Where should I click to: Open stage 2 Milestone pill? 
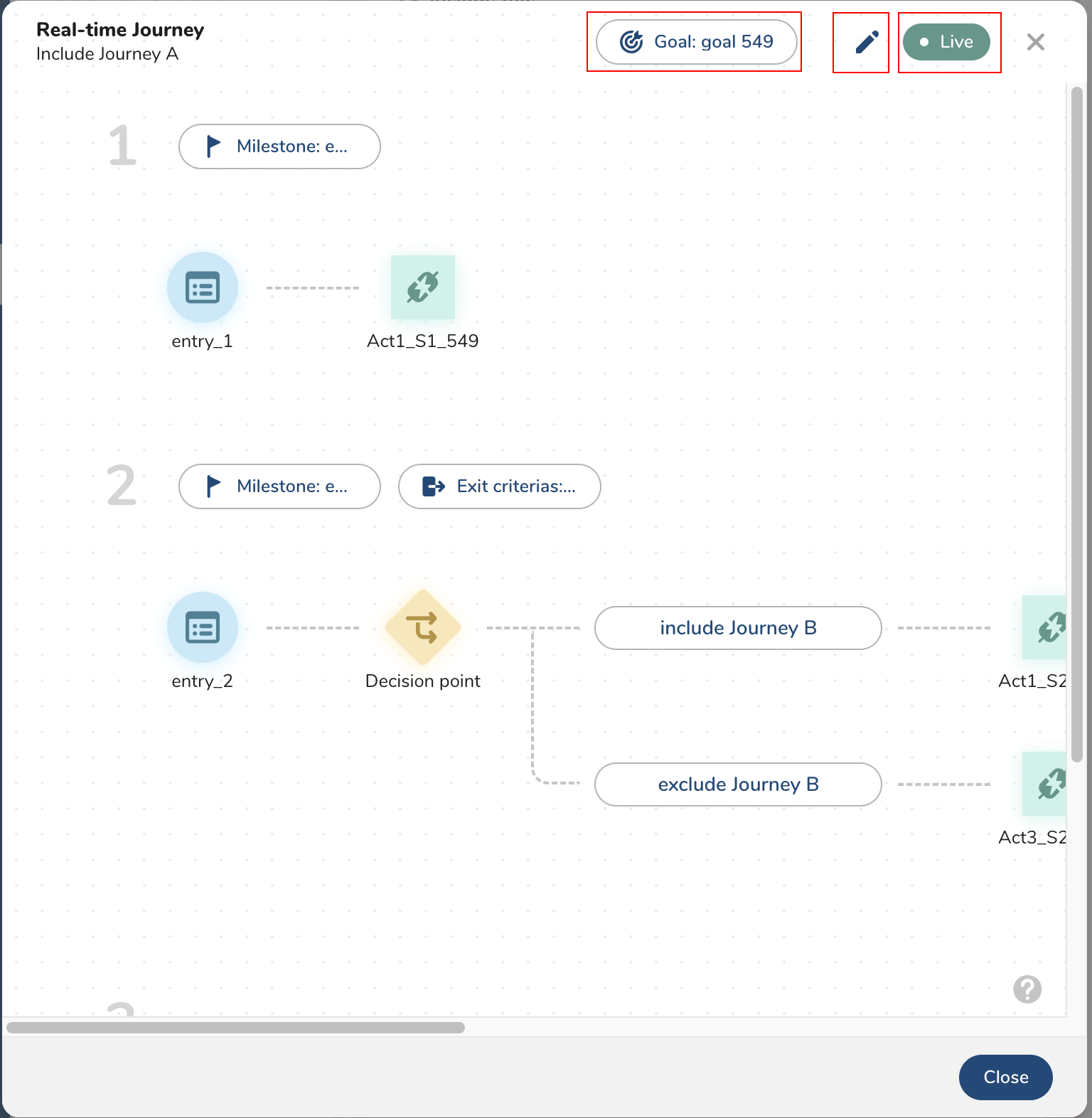(279, 486)
